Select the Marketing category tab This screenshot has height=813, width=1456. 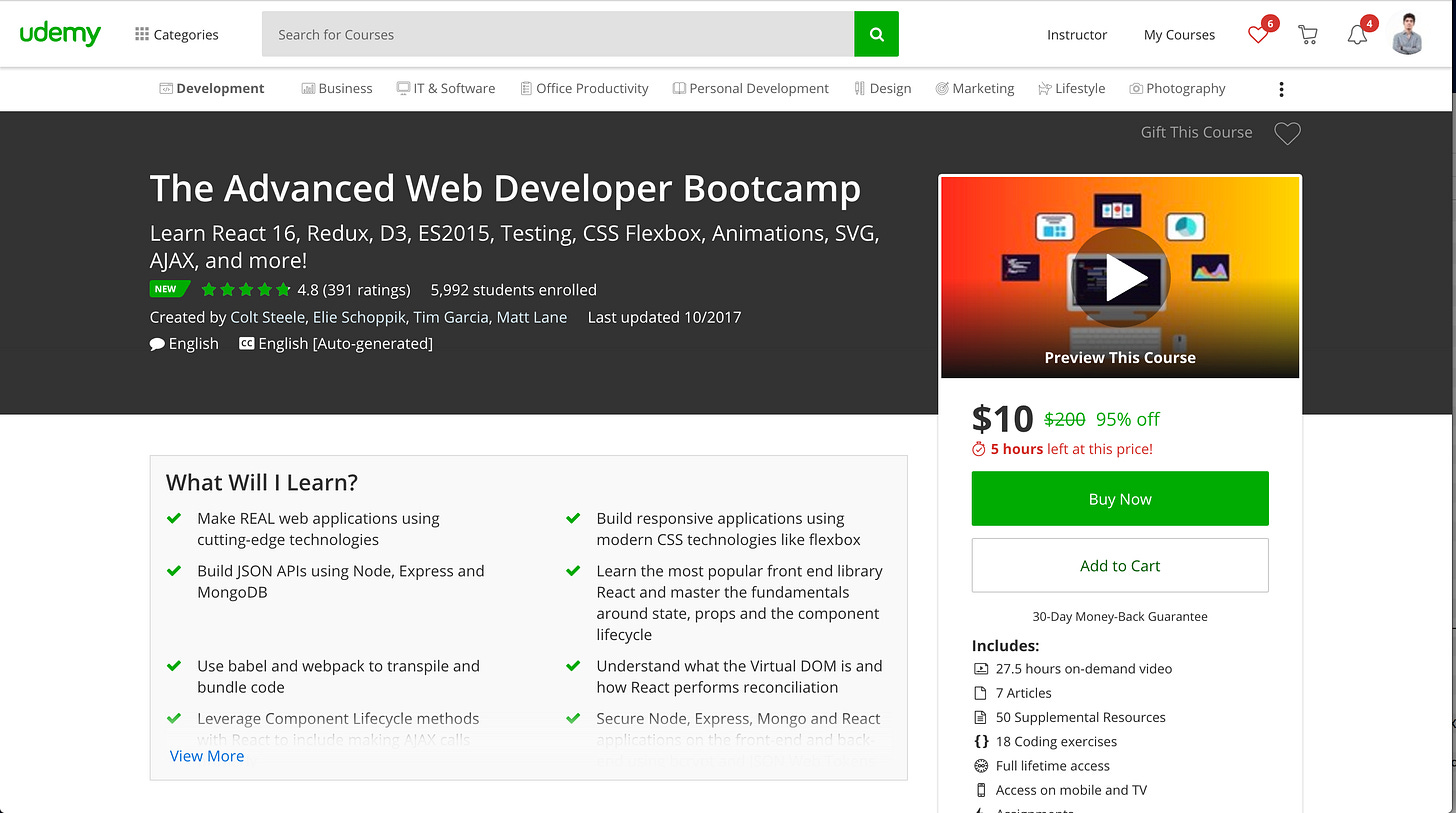(975, 88)
